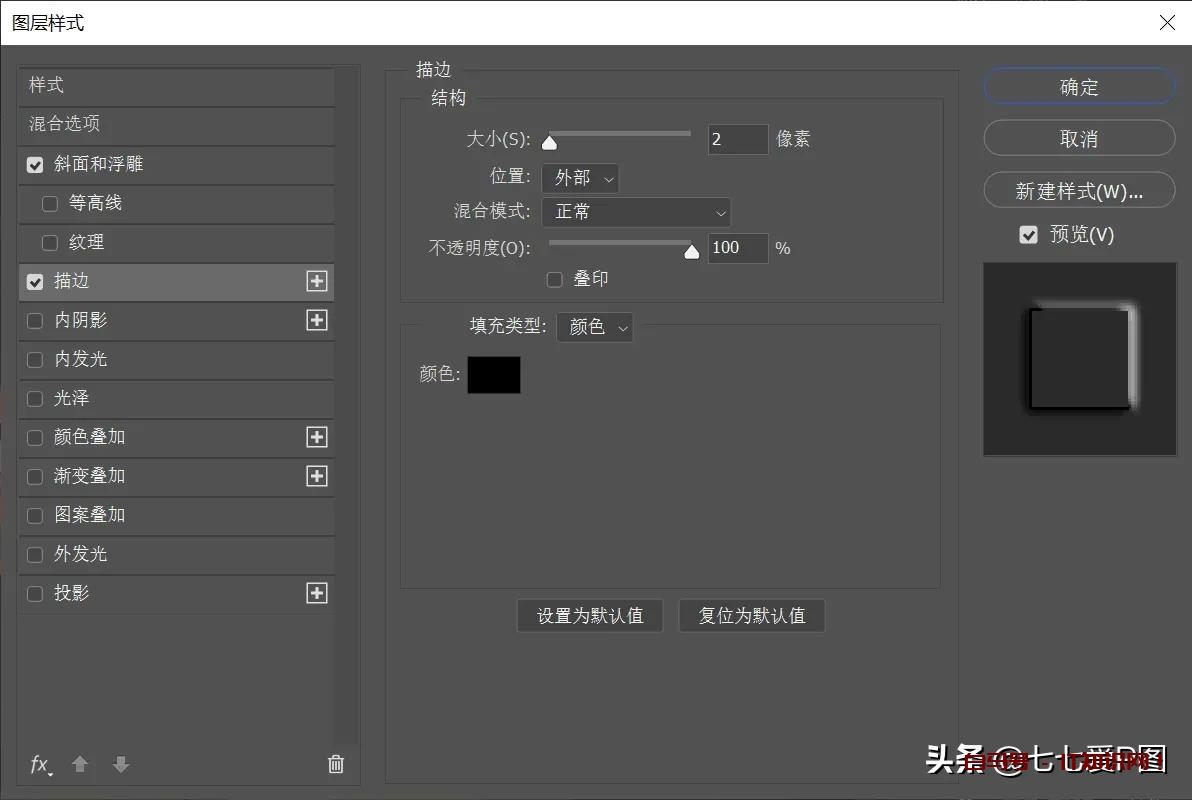Click the trash icon to delete effect
1192x800 pixels.
[336, 765]
